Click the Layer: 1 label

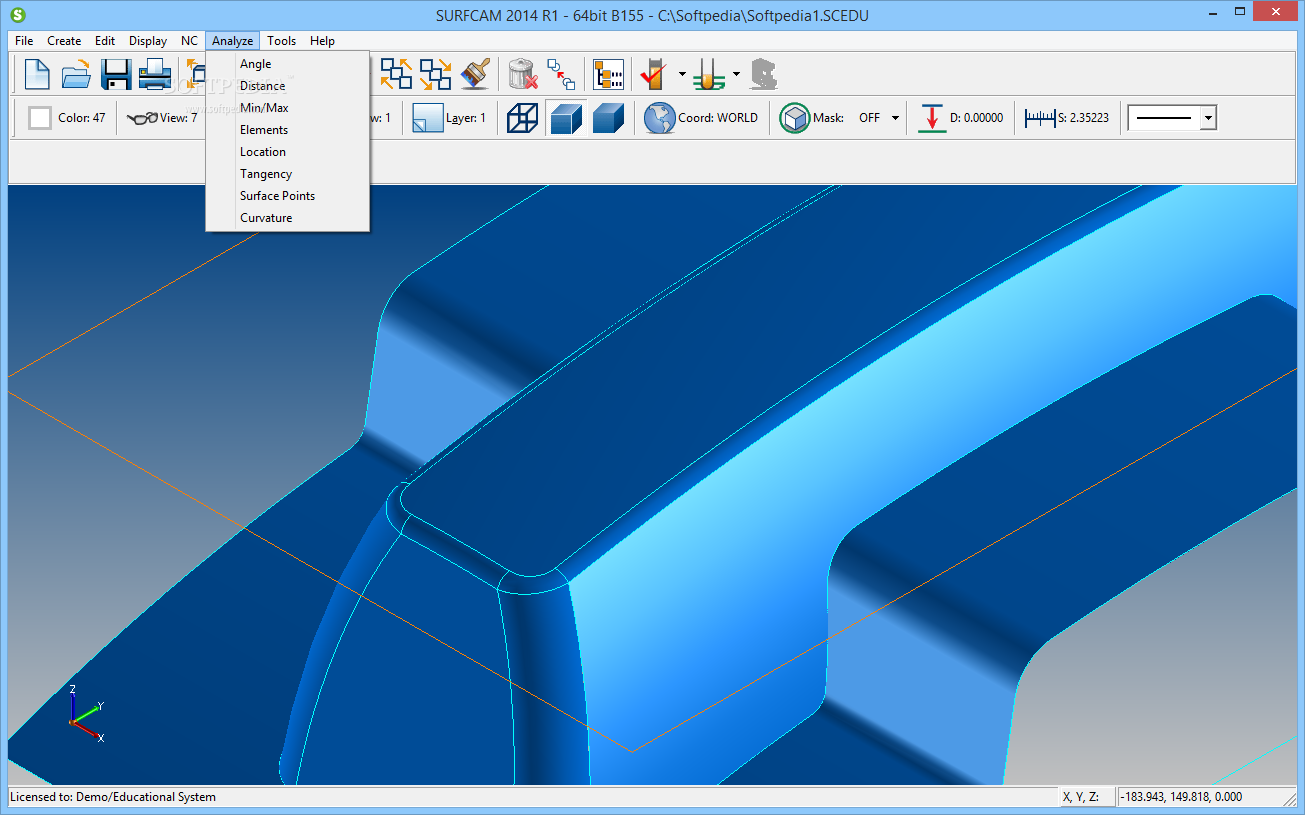click(466, 118)
